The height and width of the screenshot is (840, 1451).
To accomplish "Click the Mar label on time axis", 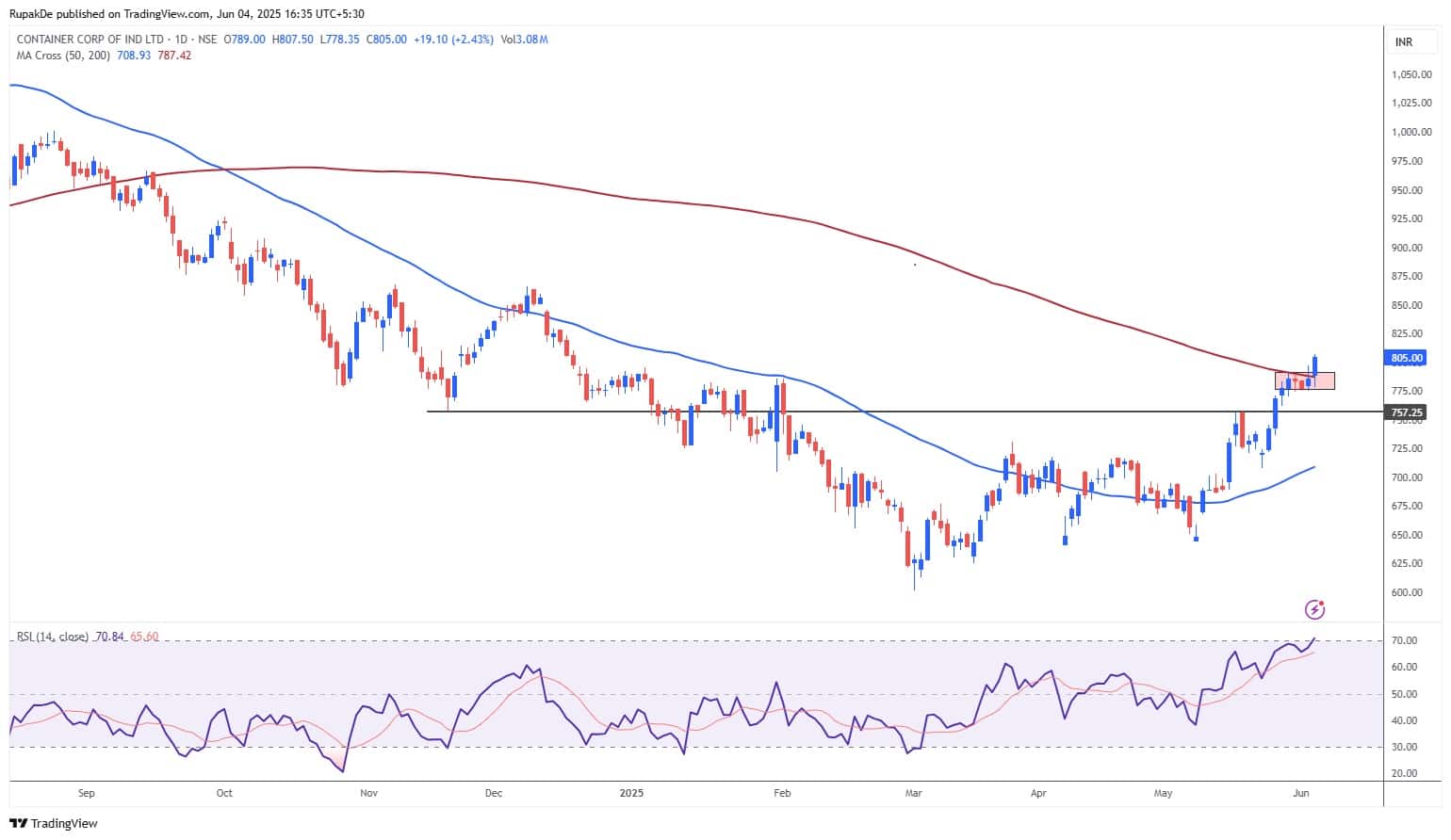I will (x=913, y=793).
